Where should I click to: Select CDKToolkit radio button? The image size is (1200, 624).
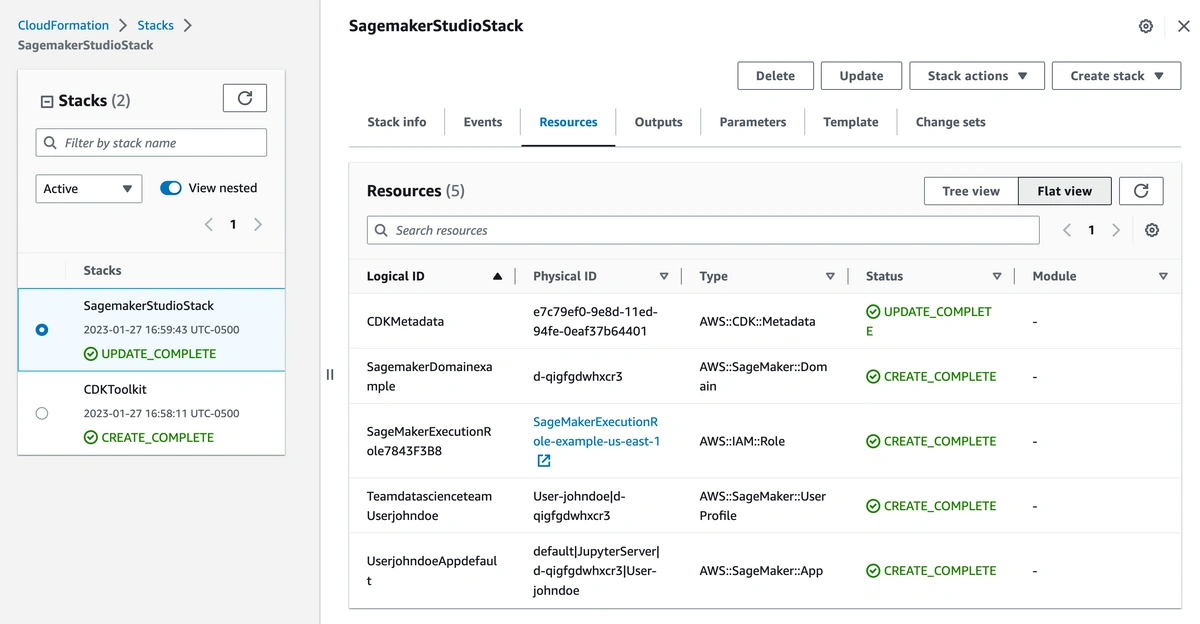[x=41, y=413]
